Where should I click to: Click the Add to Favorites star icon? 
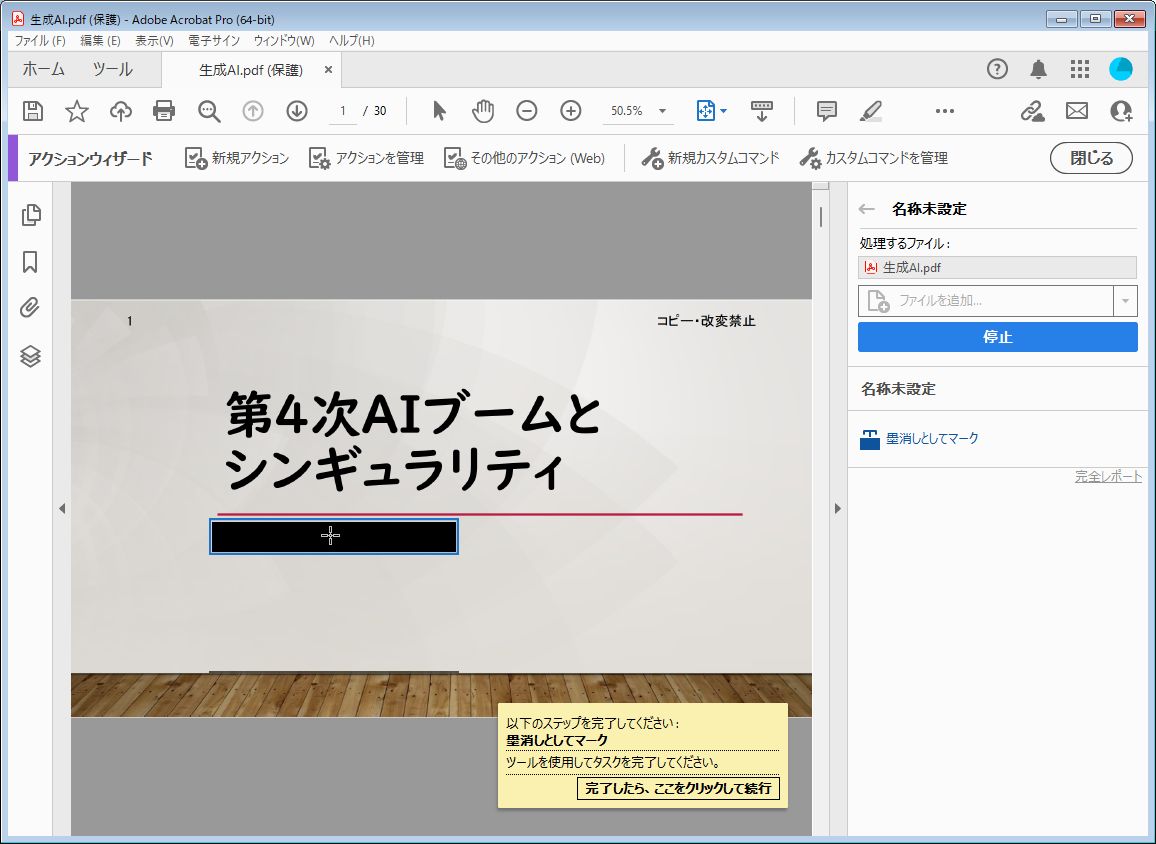pyautogui.click(x=76, y=110)
